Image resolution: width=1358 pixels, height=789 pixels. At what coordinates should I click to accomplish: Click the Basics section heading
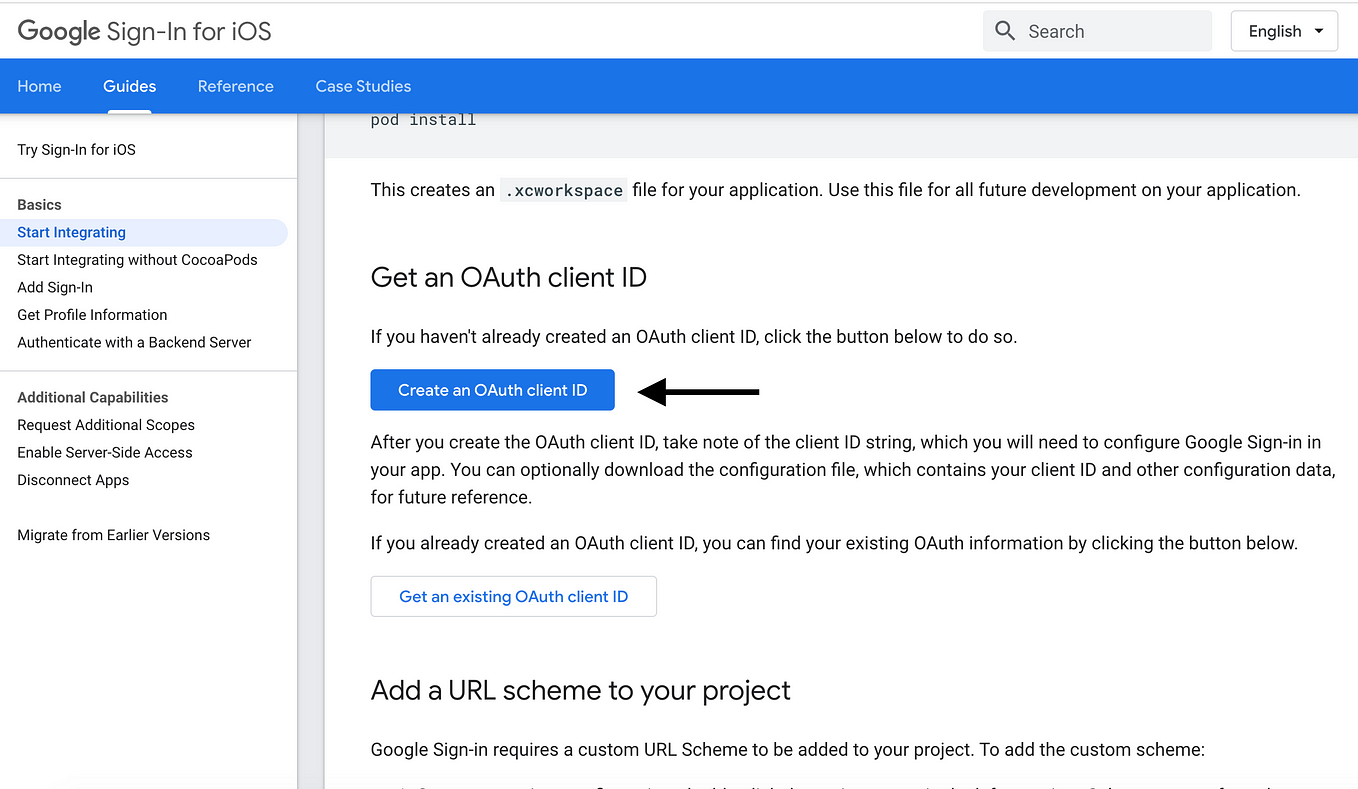pos(39,205)
